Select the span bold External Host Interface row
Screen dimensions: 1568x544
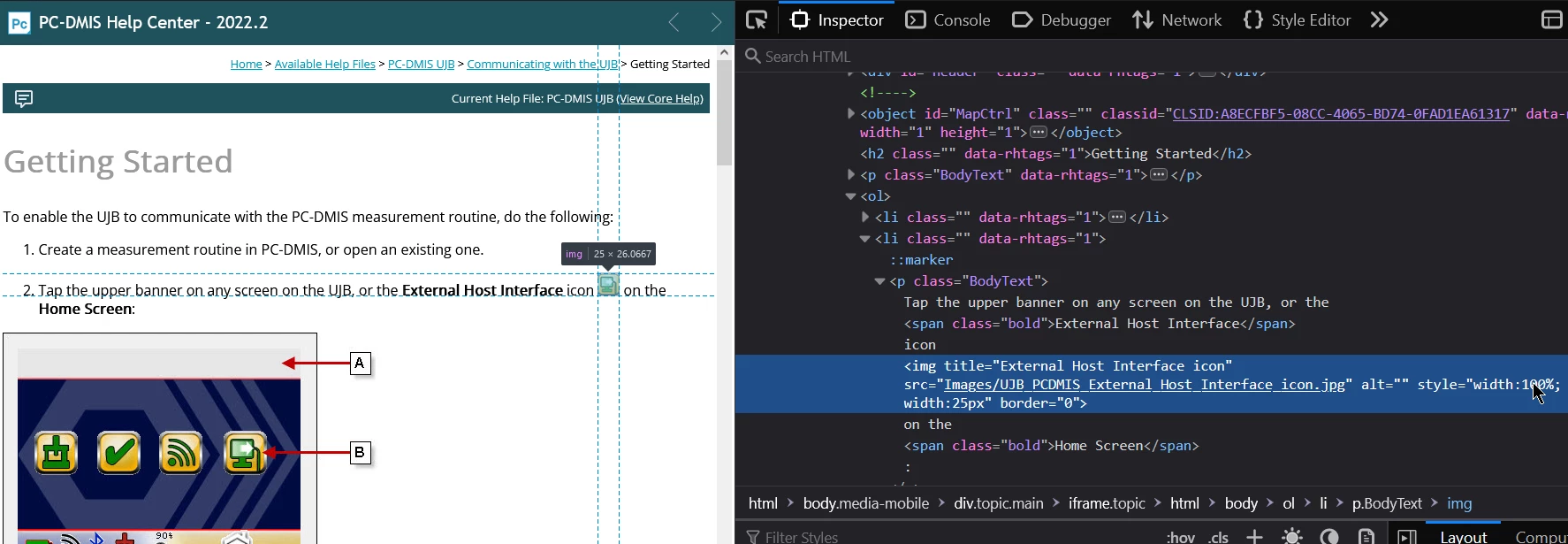pyautogui.click(x=1099, y=324)
